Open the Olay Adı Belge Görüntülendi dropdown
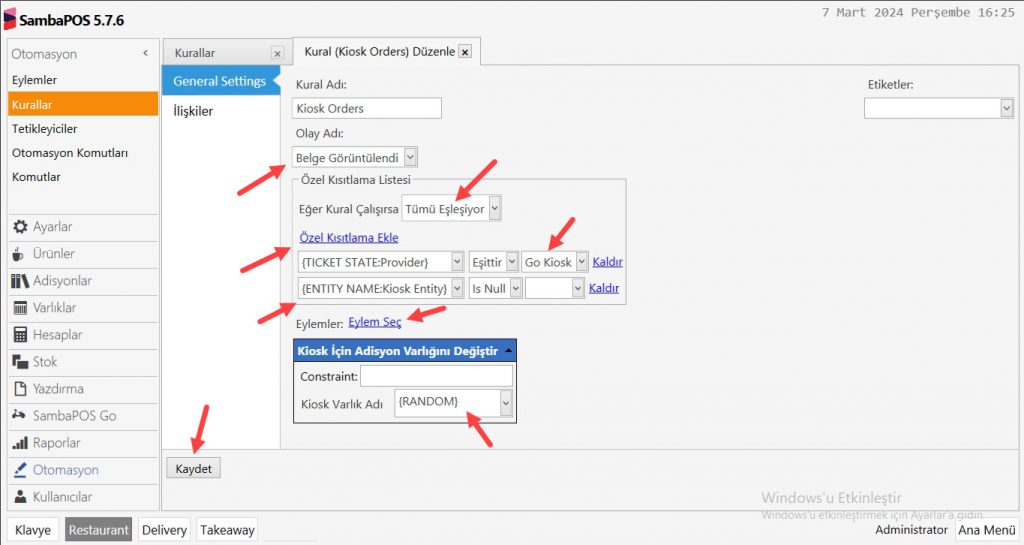 411,157
